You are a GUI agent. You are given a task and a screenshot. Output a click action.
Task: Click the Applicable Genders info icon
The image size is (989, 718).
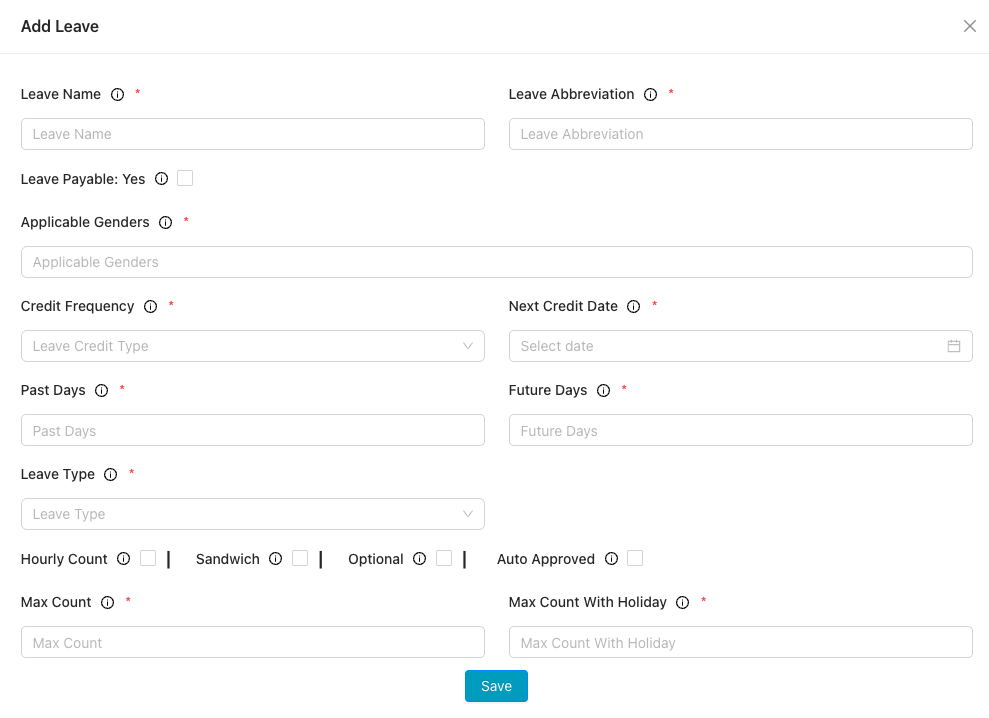(165, 222)
